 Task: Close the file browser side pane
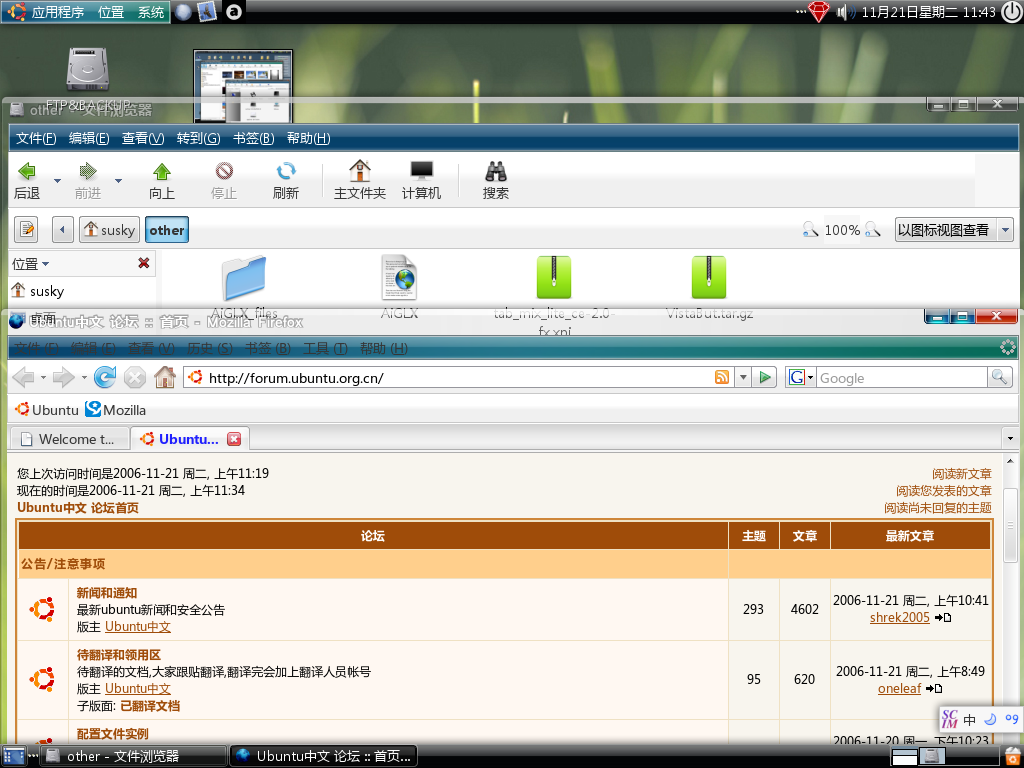coord(144,263)
